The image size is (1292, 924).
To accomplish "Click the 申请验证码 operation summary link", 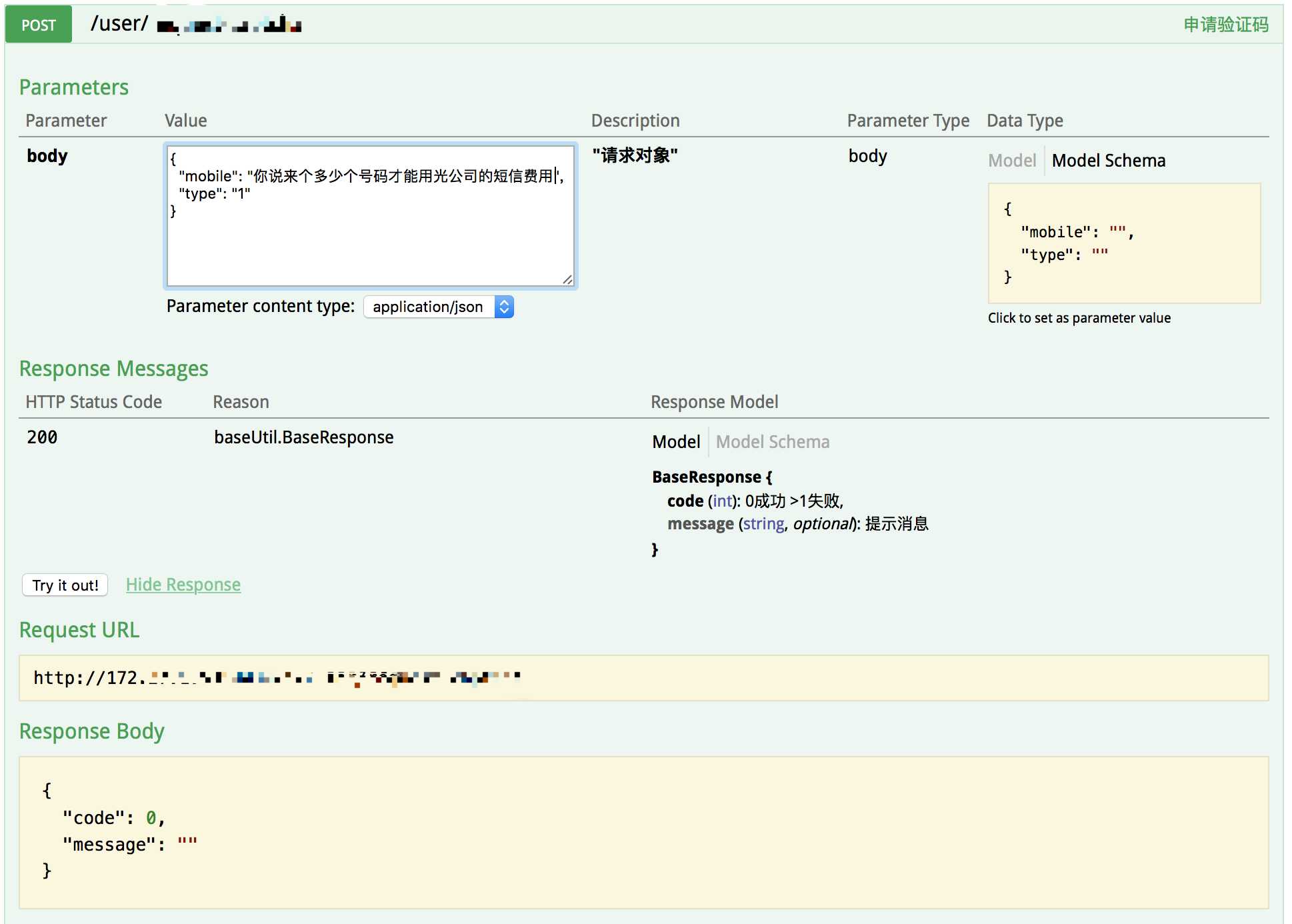I will click(1225, 25).
